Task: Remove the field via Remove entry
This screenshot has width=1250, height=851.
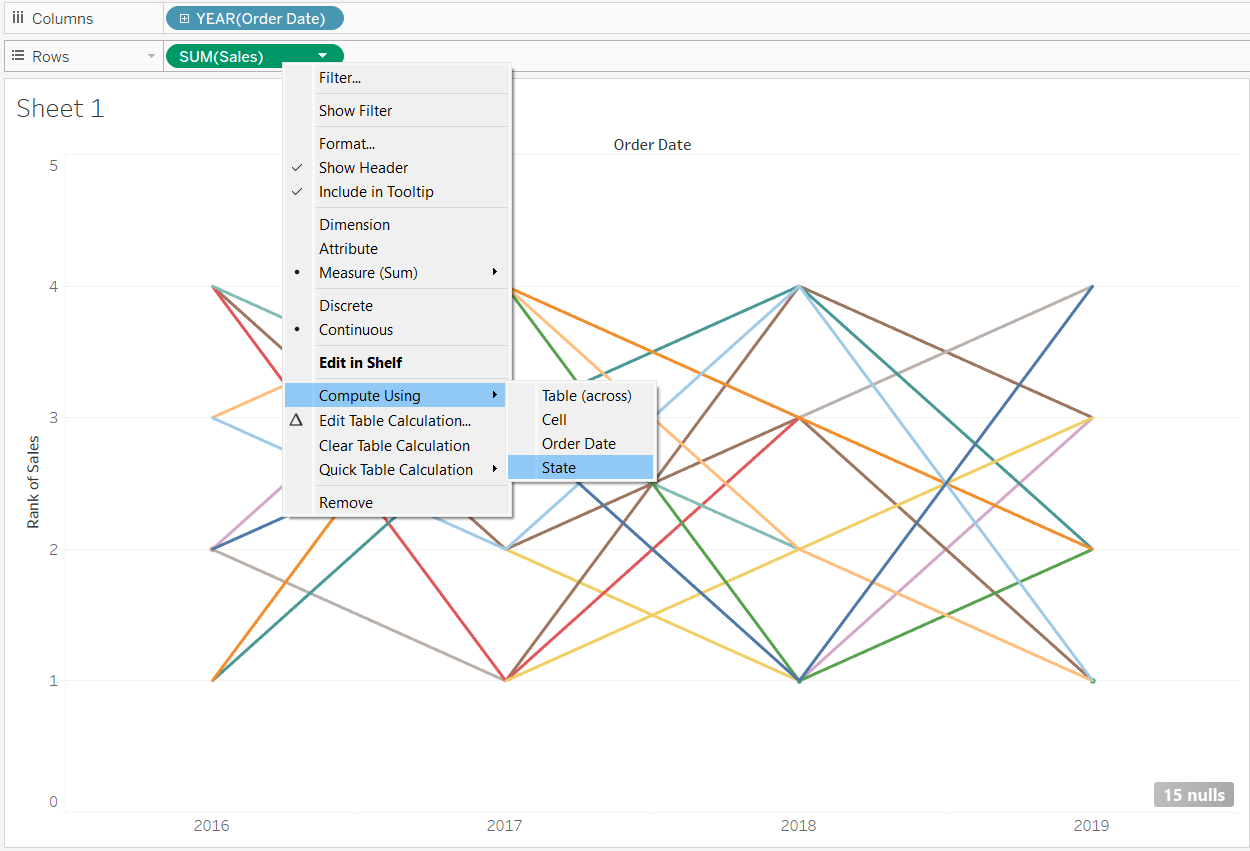Action: point(398,502)
